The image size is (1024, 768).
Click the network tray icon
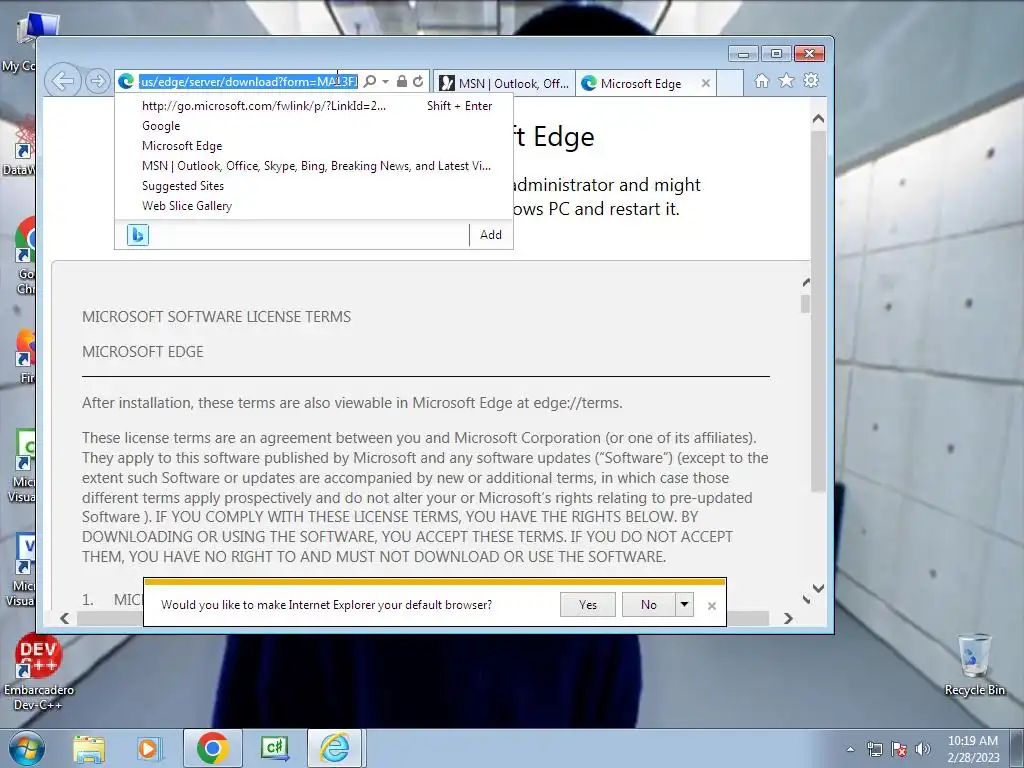point(874,749)
